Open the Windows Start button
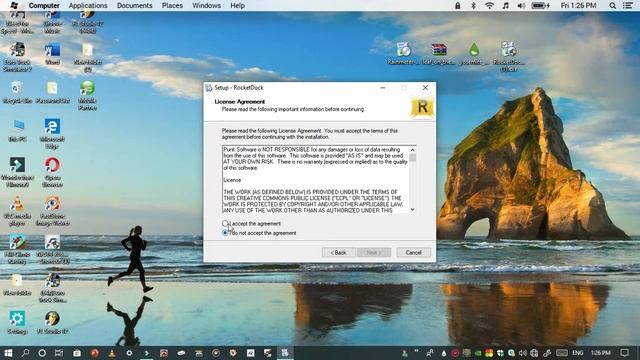Screen dimensions: 640x360 coord(8,353)
